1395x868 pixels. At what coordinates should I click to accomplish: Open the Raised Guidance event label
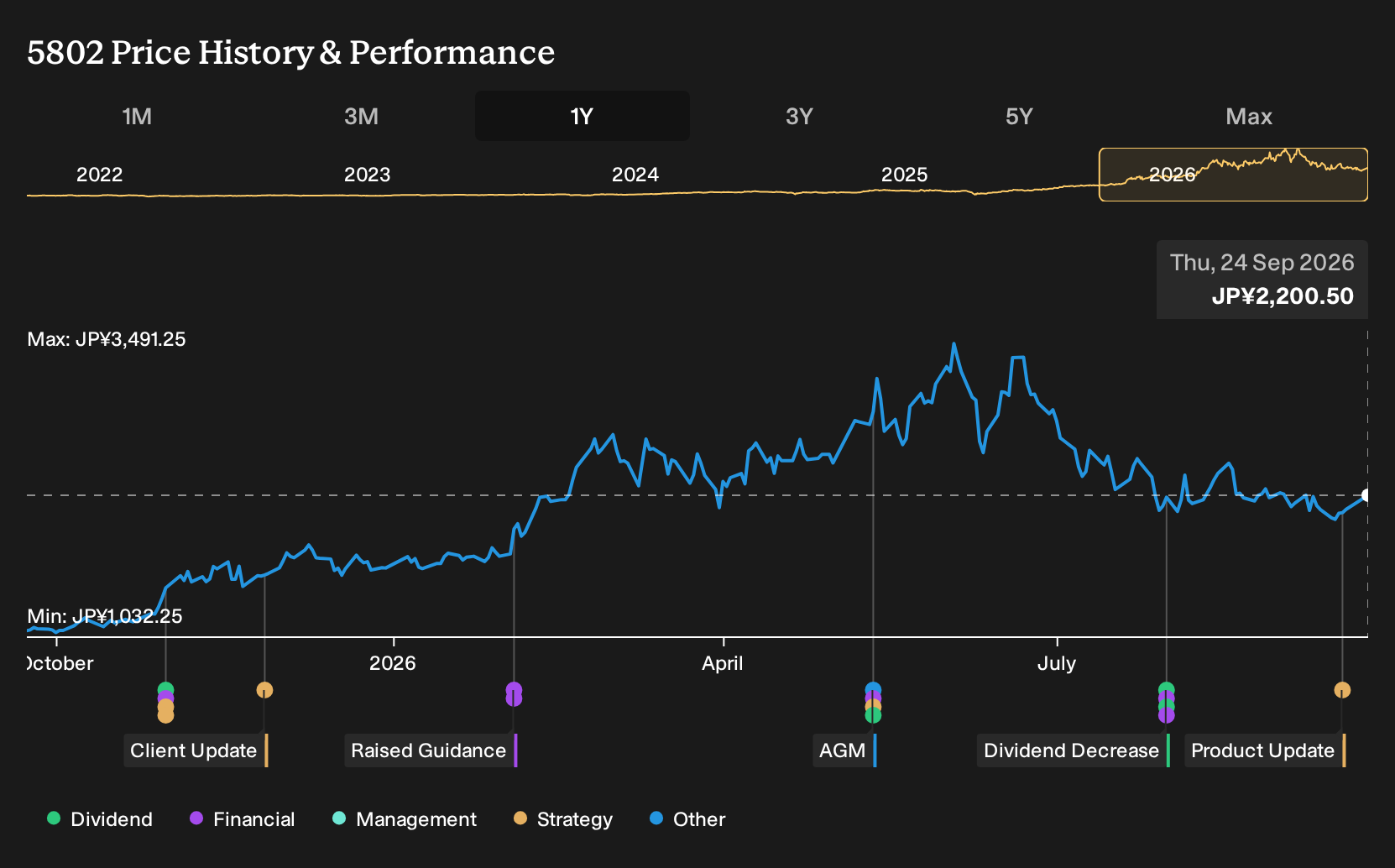click(431, 750)
